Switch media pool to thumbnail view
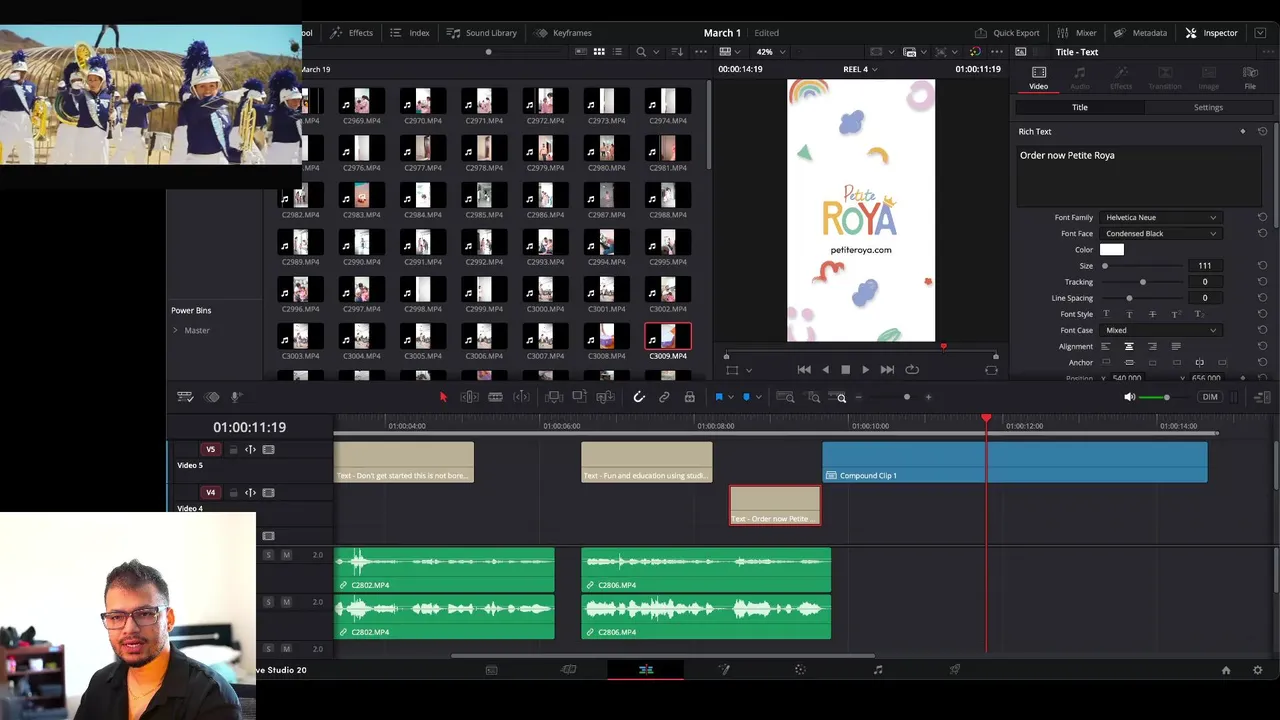The height and width of the screenshot is (720, 1280). click(x=599, y=52)
